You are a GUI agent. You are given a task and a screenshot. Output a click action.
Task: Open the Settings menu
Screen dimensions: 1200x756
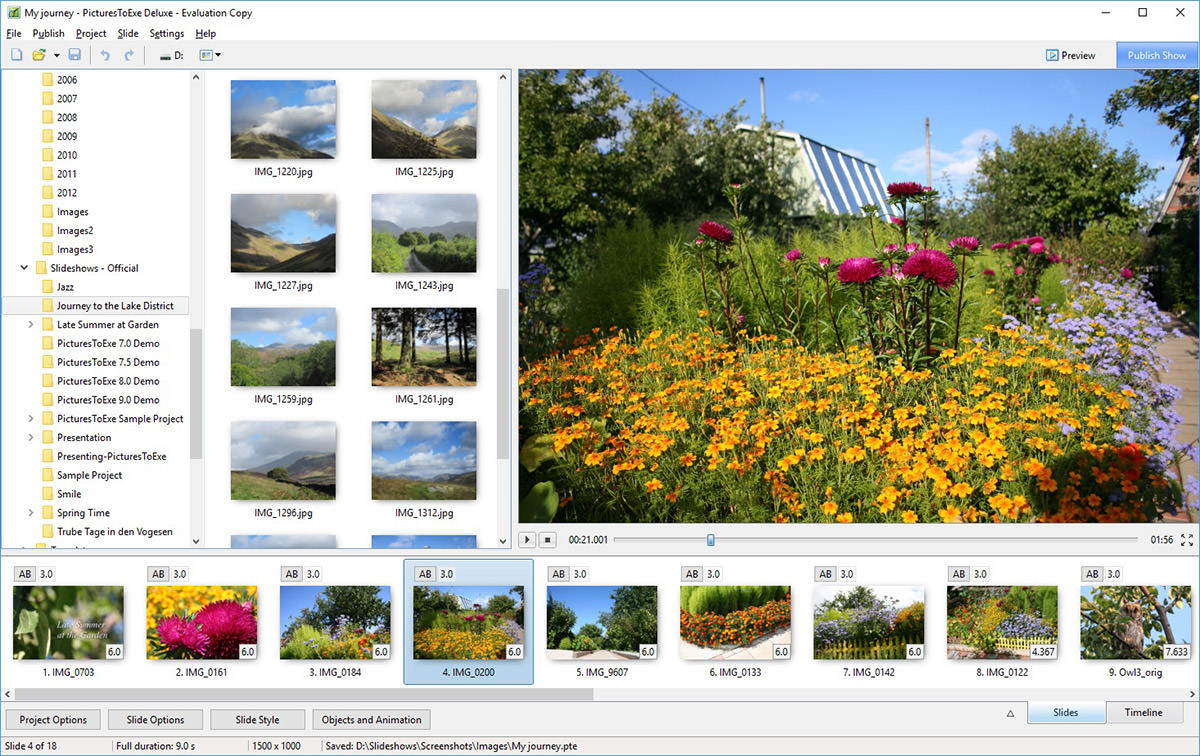[167, 33]
